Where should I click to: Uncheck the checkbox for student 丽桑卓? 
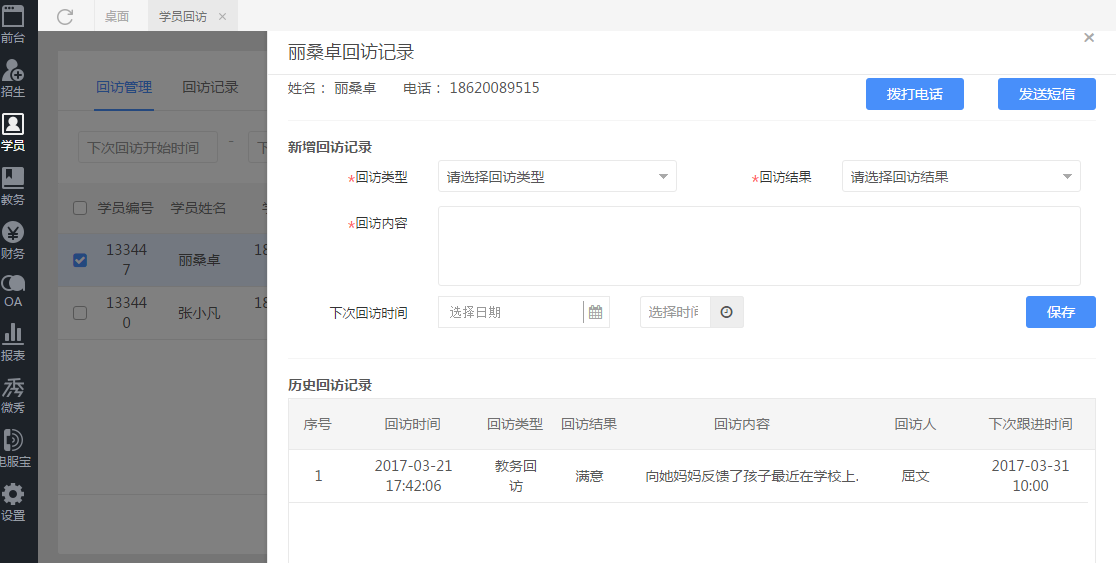(80, 260)
